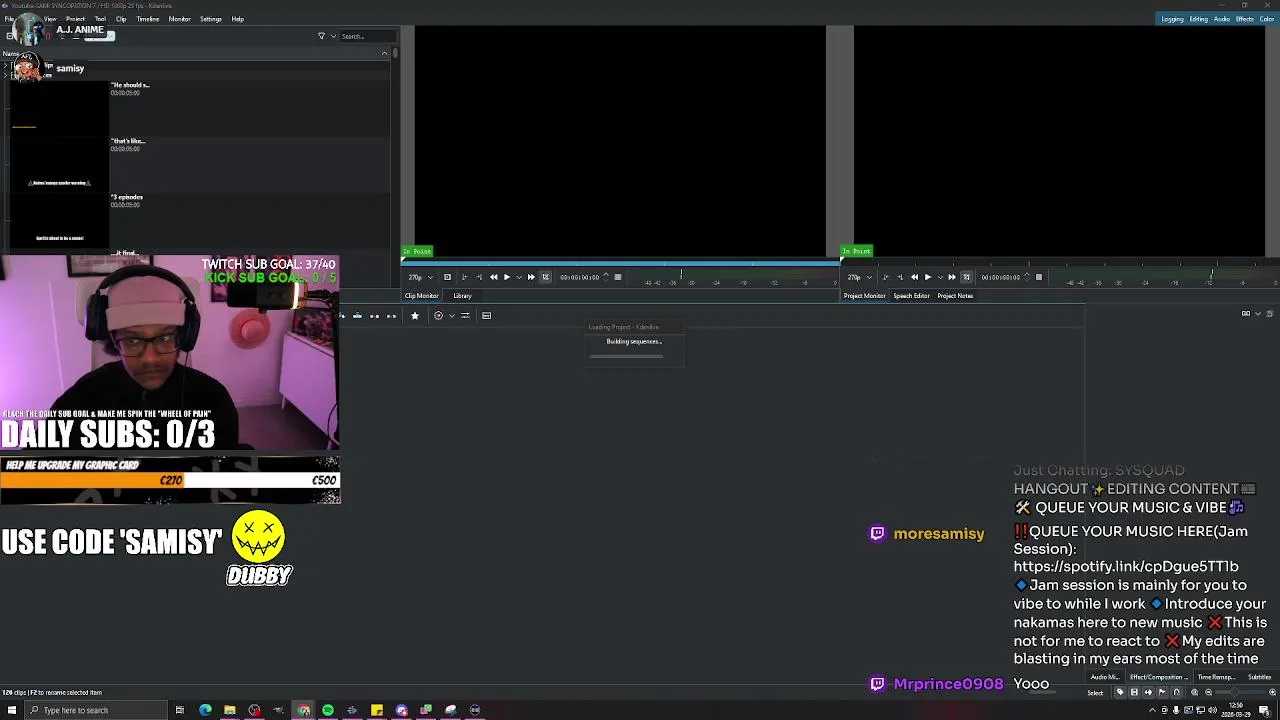This screenshot has width=1280, height=720.
Task: Click the square icon after Clip Monitor timecode
Action: tap(618, 277)
